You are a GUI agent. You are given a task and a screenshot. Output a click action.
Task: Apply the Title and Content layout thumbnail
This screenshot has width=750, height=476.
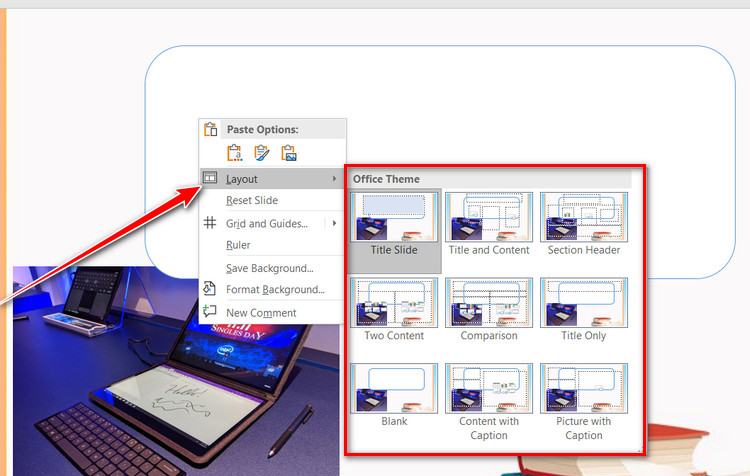[489, 217]
